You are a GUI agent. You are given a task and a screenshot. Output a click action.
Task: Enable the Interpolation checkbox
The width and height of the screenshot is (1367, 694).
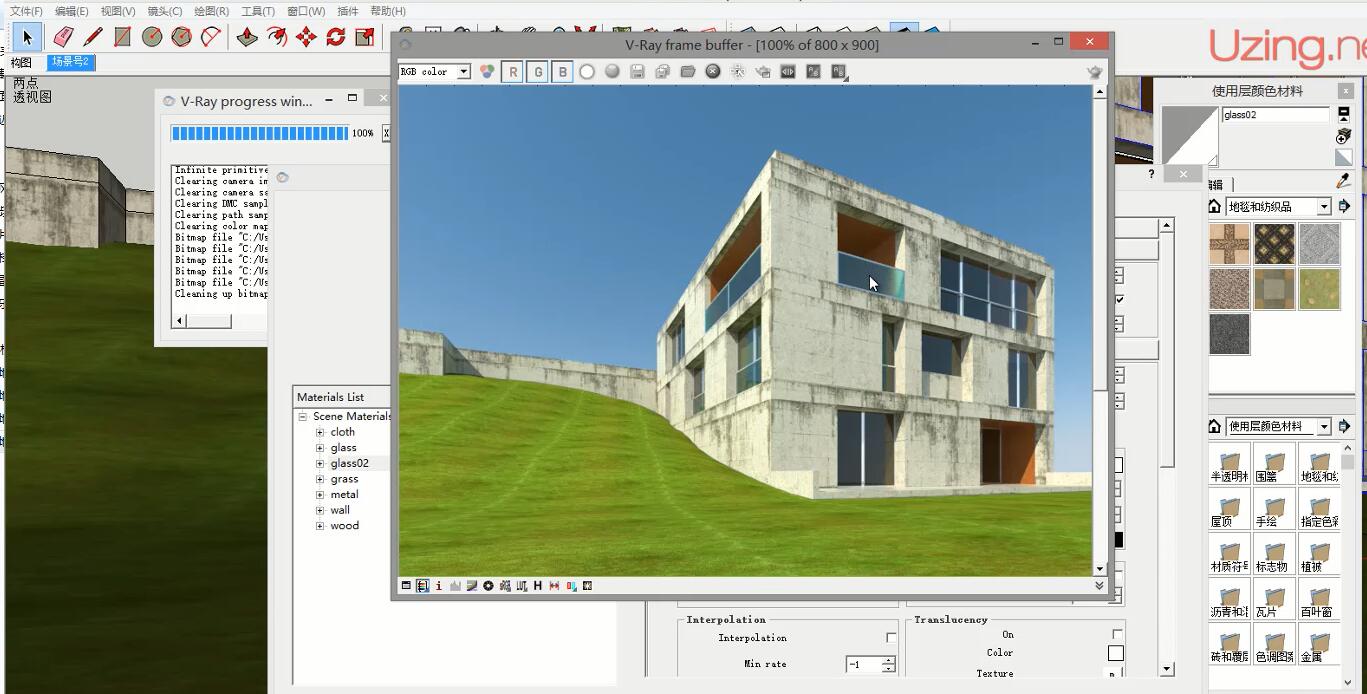click(x=891, y=638)
